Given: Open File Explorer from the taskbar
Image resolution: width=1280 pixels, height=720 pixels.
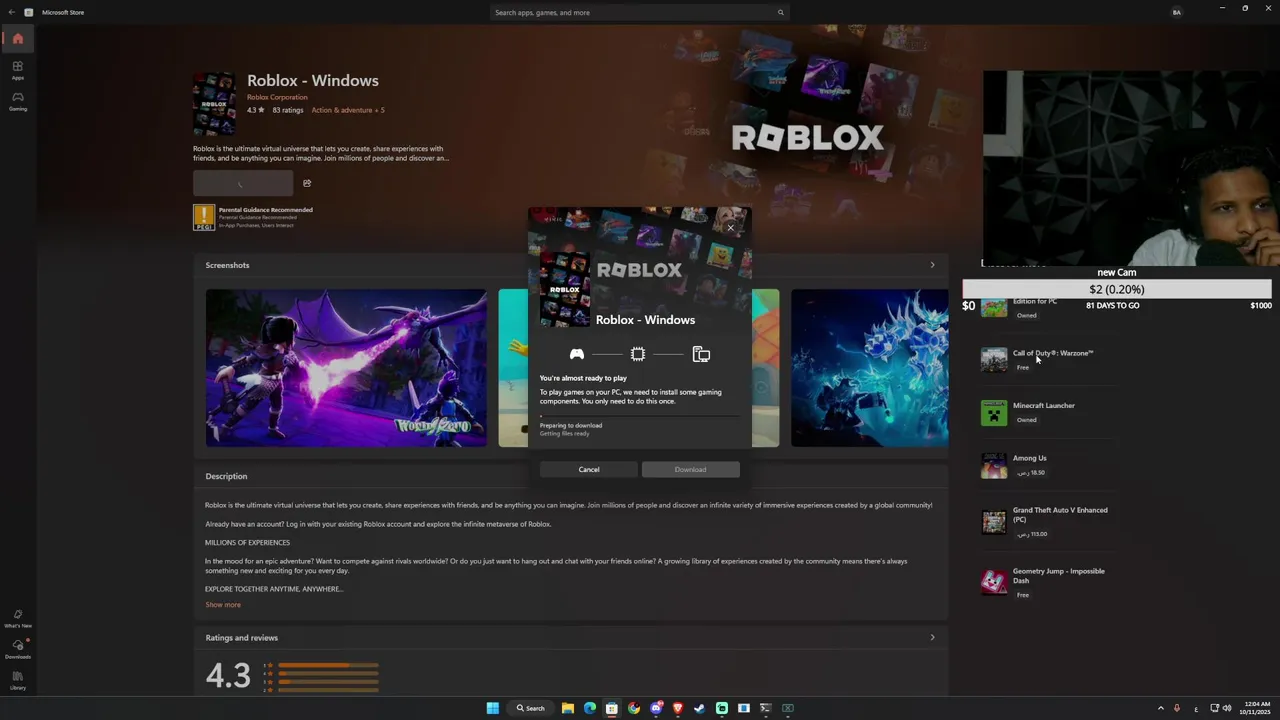Looking at the screenshot, I should point(567,708).
